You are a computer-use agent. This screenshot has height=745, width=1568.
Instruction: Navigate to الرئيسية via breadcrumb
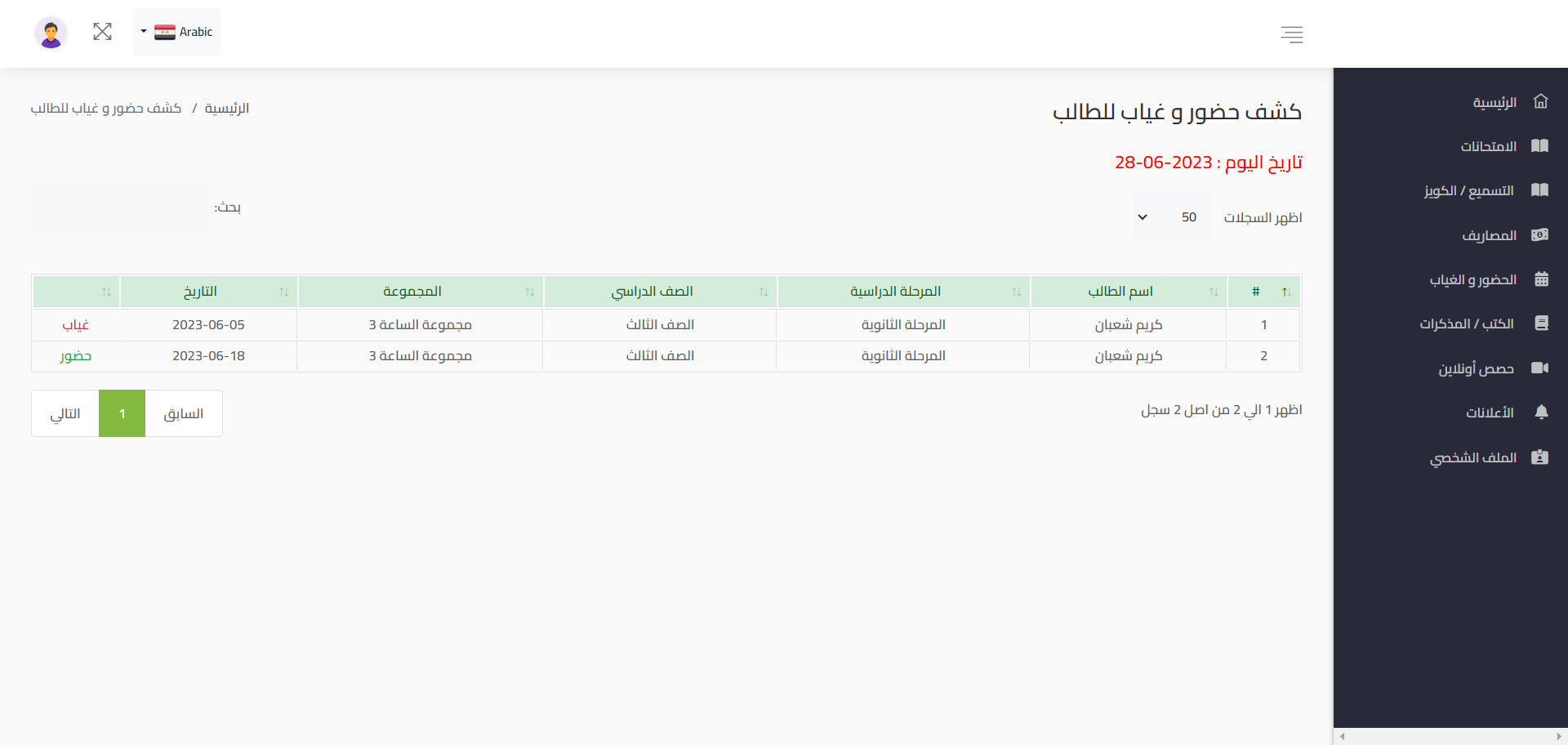tap(226, 108)
